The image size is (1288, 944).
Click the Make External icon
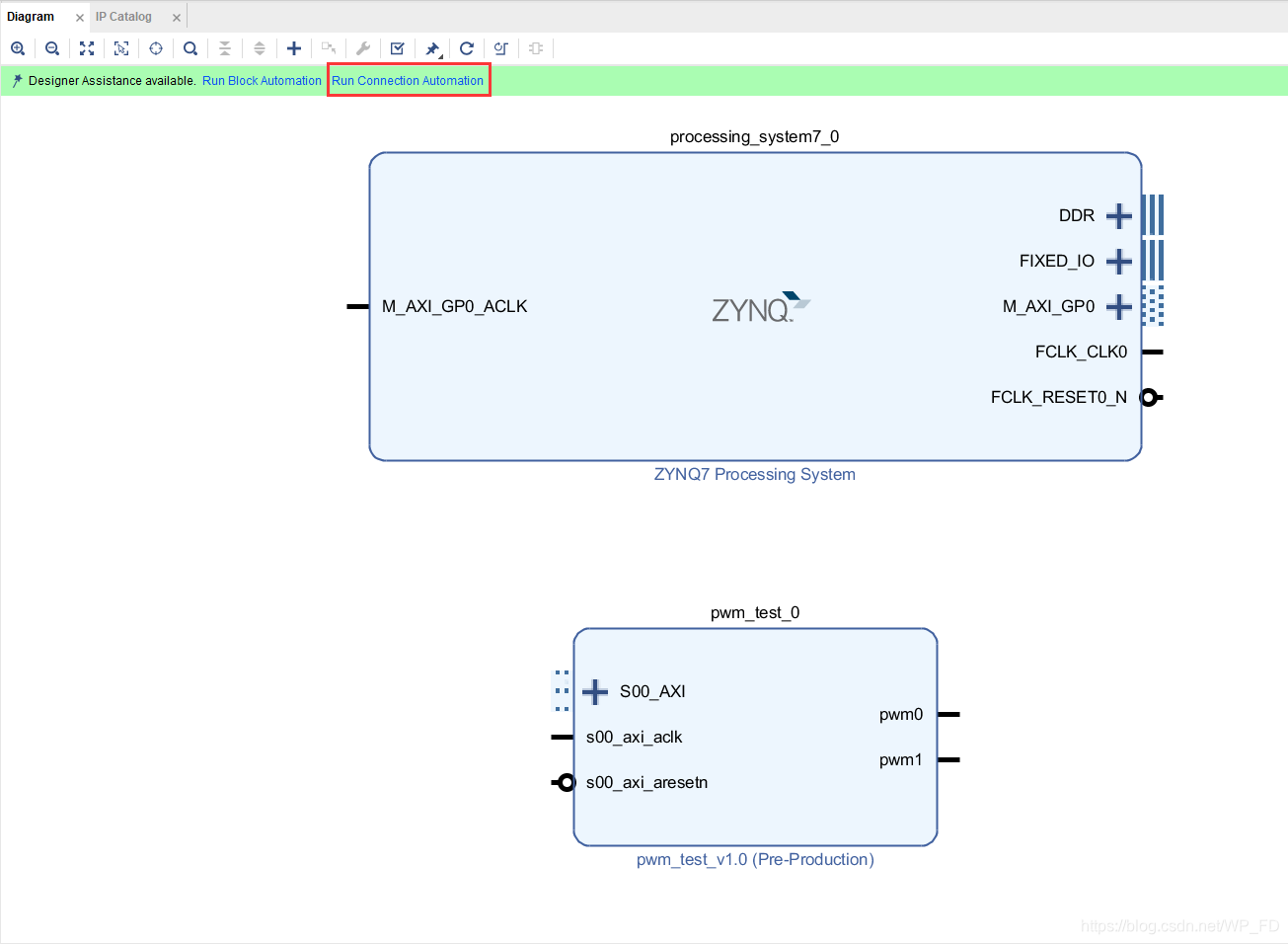pyautogui.click(x=329, y=48)
